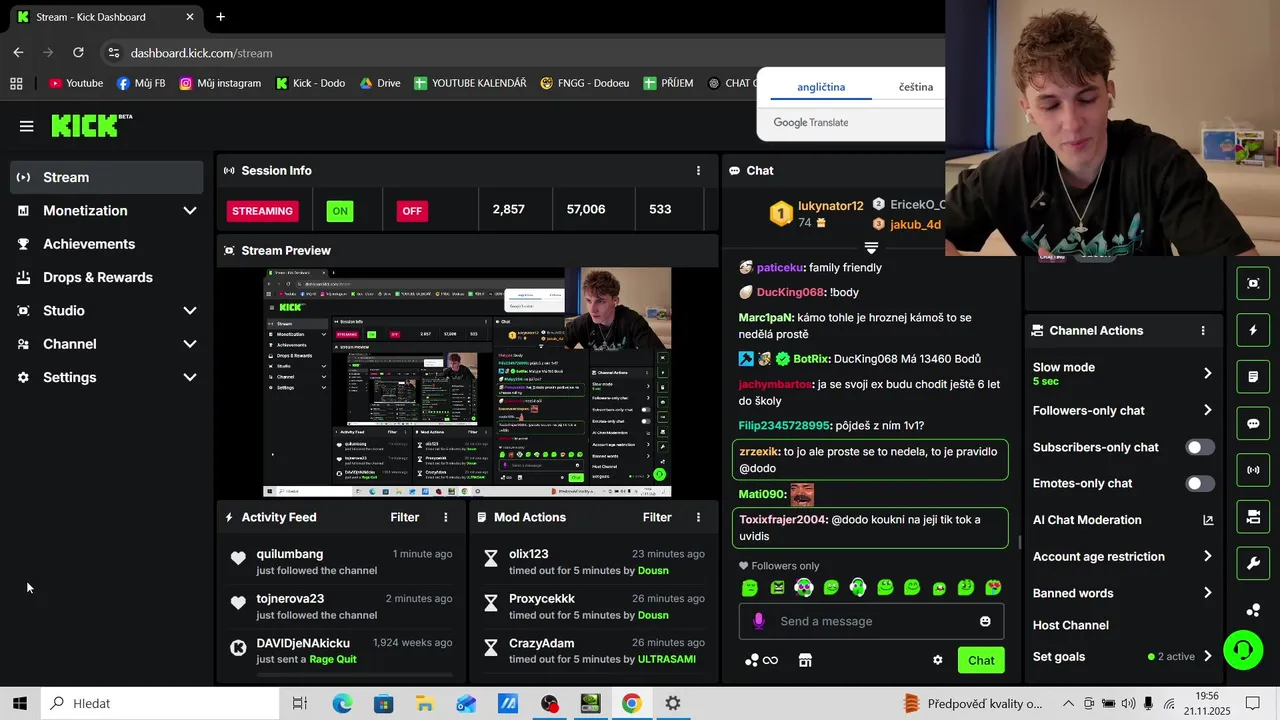1280x720 pixels.
Task: Click the Windows Start button
Action: tap(19, 704)
